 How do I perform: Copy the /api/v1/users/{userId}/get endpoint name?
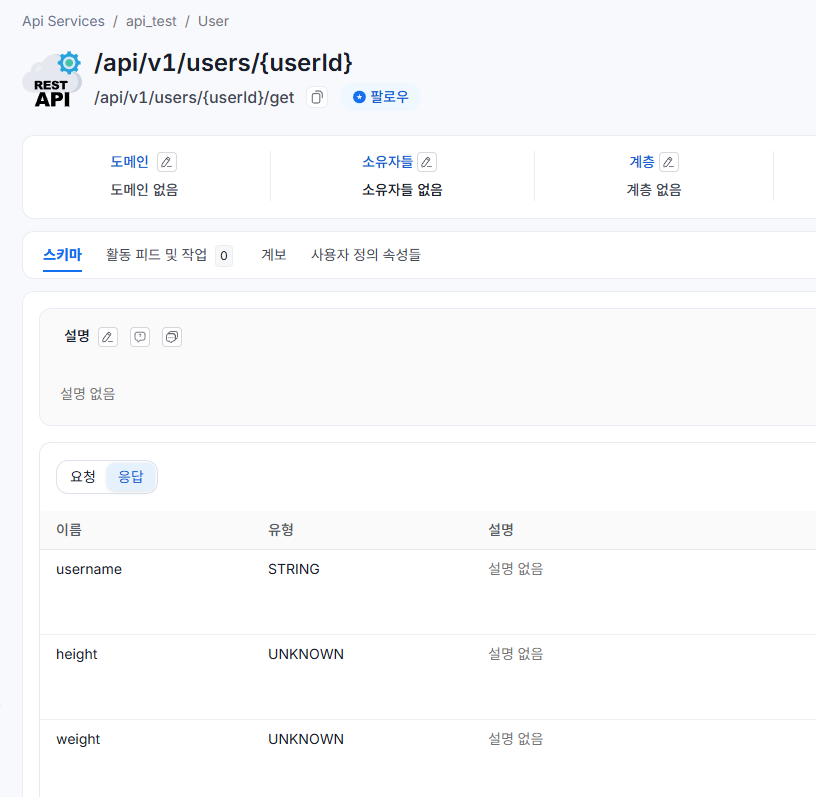pyautogui.click(x=317, y=97)
